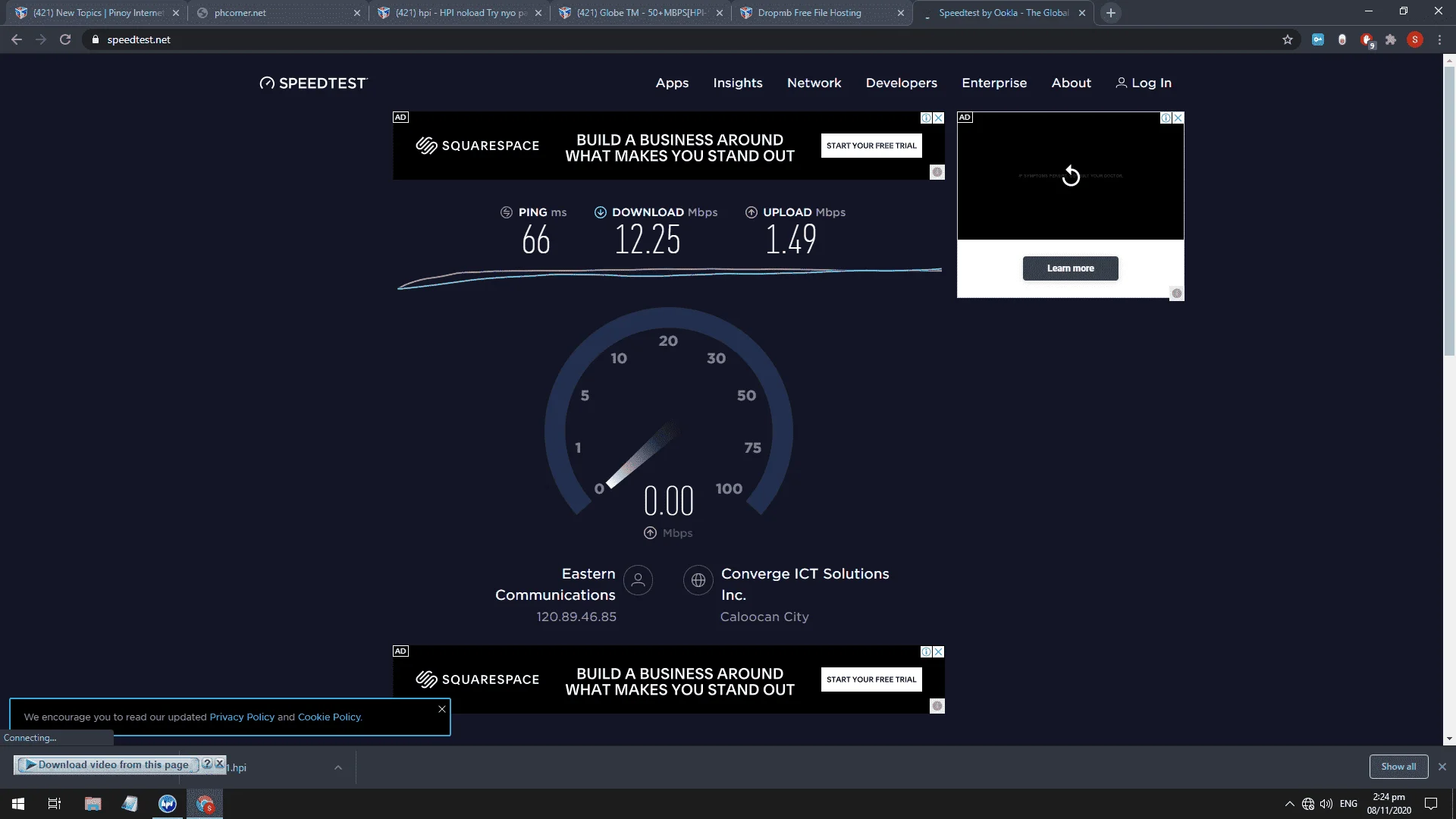
Task: Reload the speedtest.net page
Action: (x=65, y=39)
